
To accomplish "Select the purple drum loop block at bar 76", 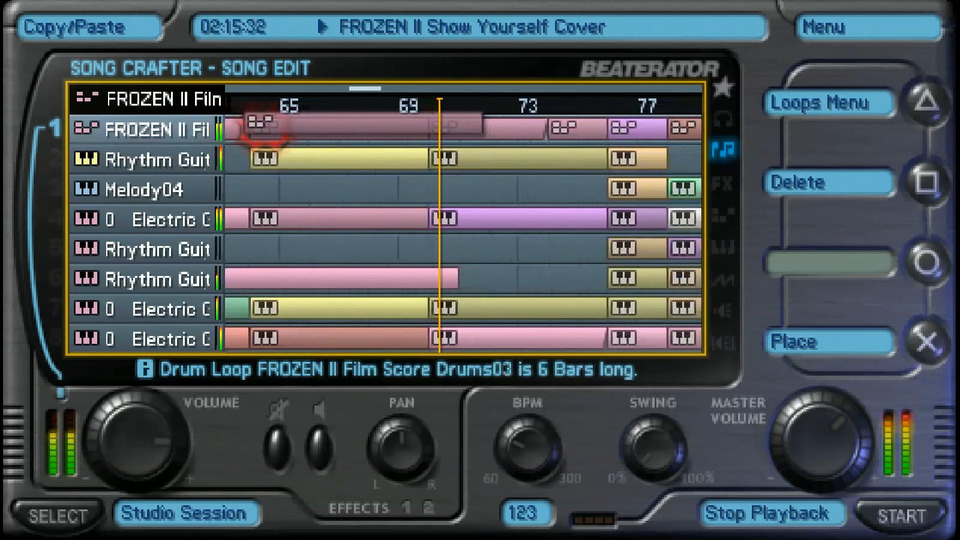I will pyautogui.click(x=637, y=129).
